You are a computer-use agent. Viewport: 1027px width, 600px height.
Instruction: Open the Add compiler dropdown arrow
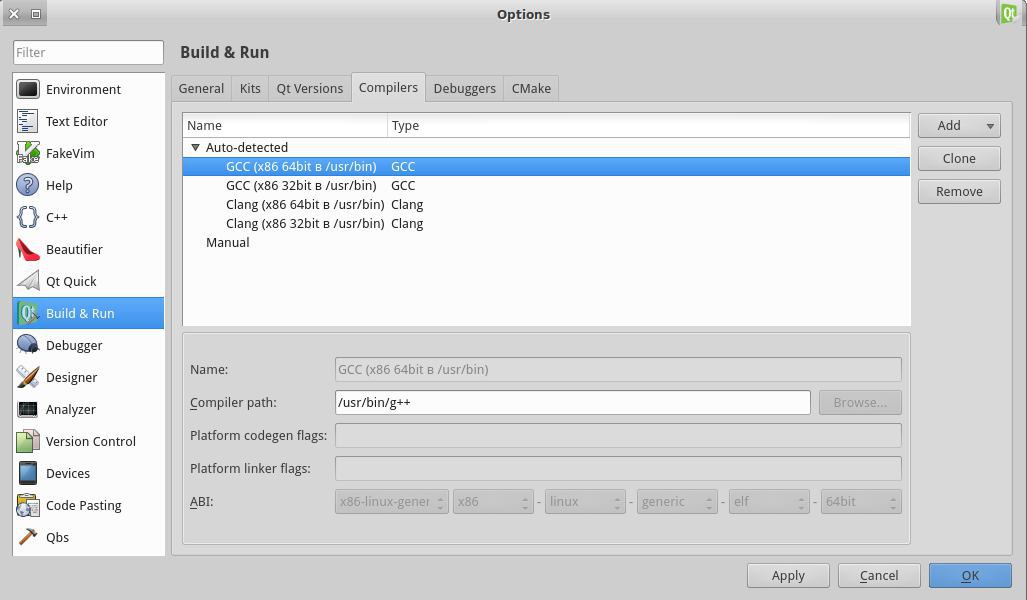[x=990, y=126]
